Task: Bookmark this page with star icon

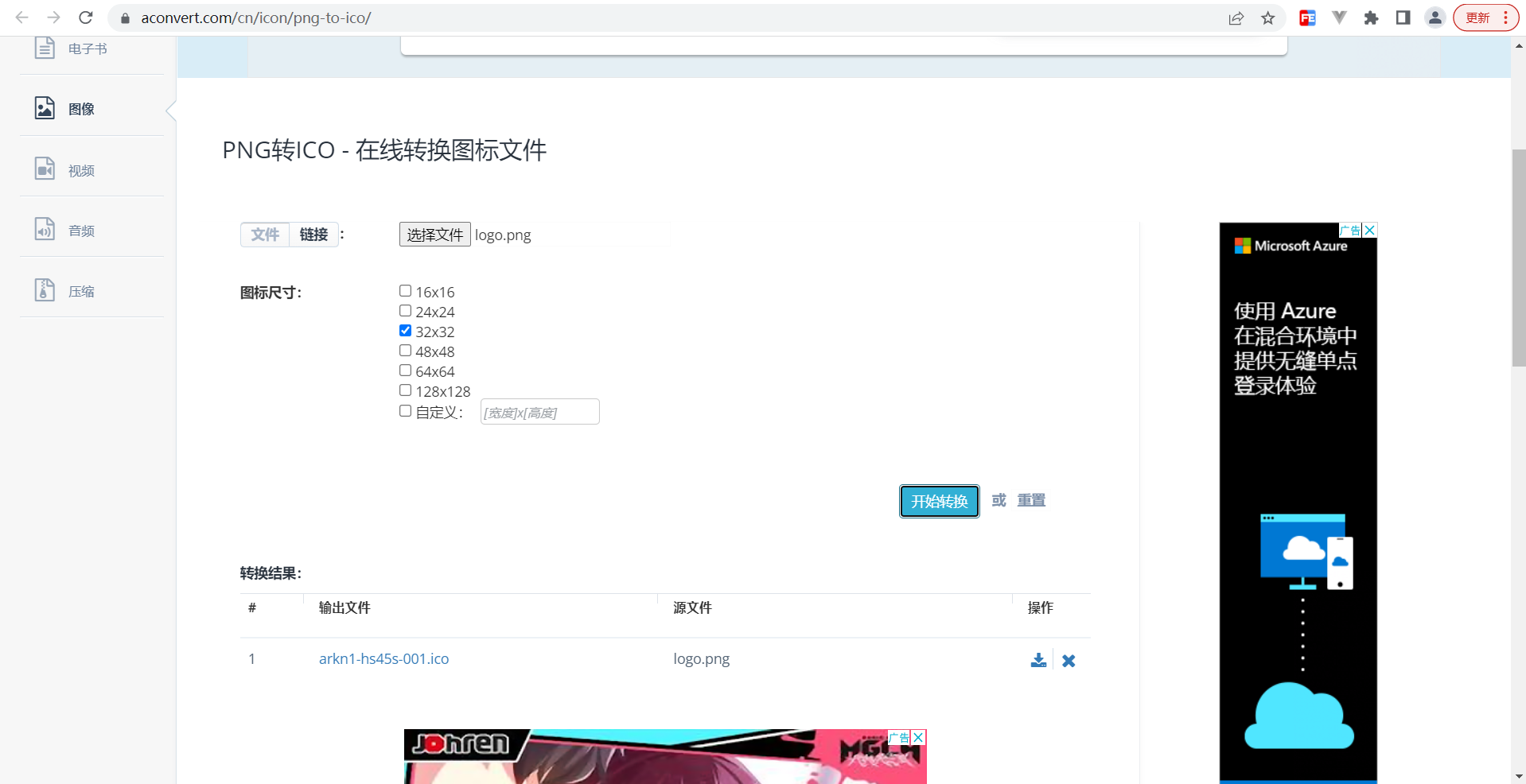Action: click(x=1268, y=18)
